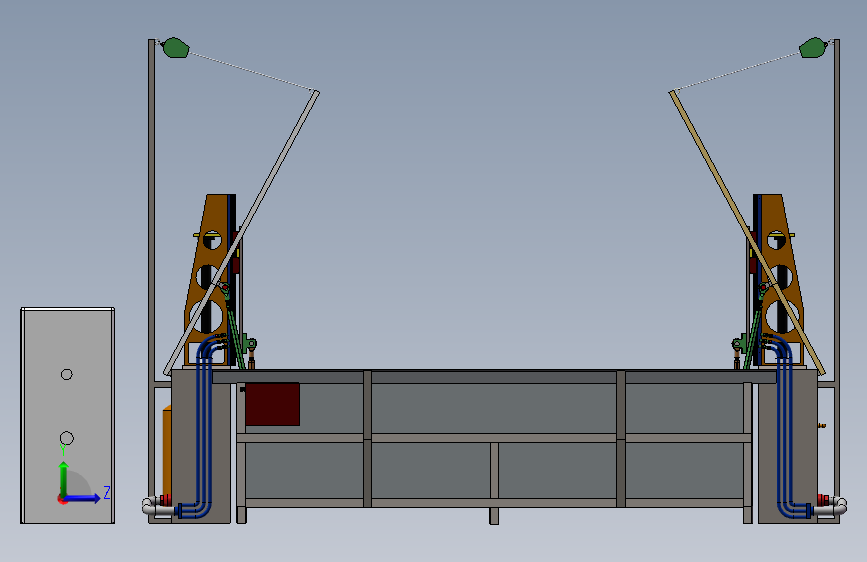867x562 pixels.
Task: Select the red valve at bottom right
Action: click(823, 500)
